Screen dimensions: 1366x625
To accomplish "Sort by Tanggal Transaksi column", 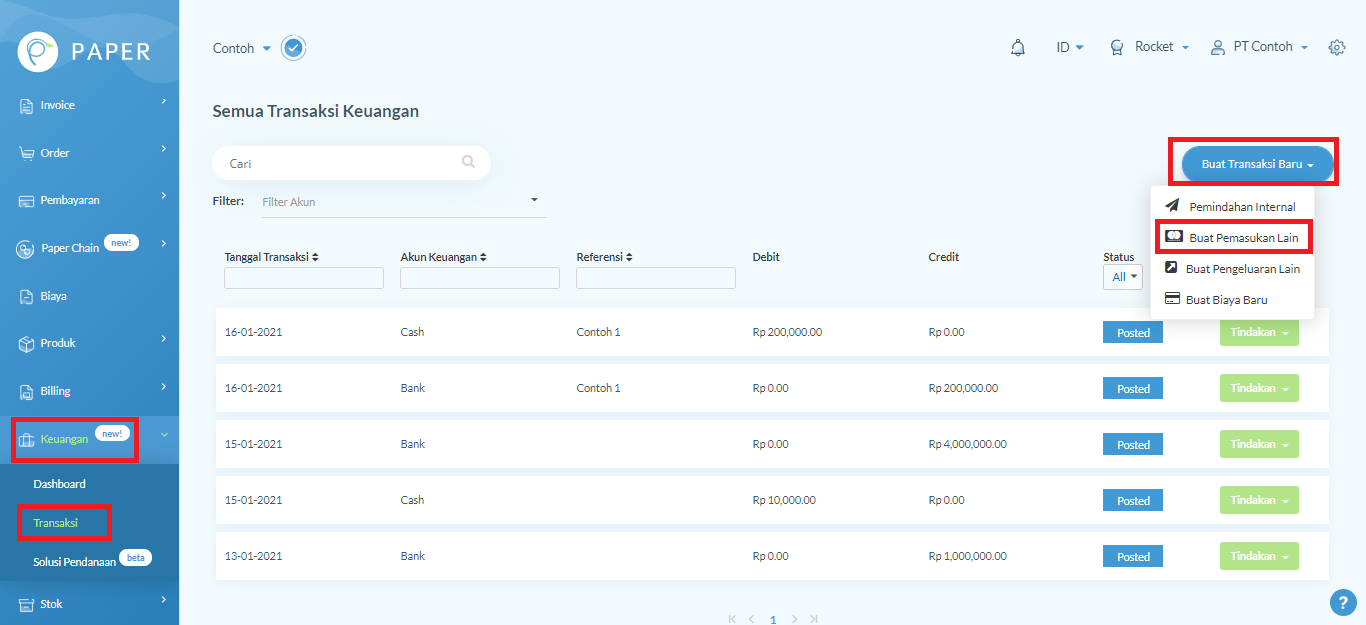I will tap(271, 257).
